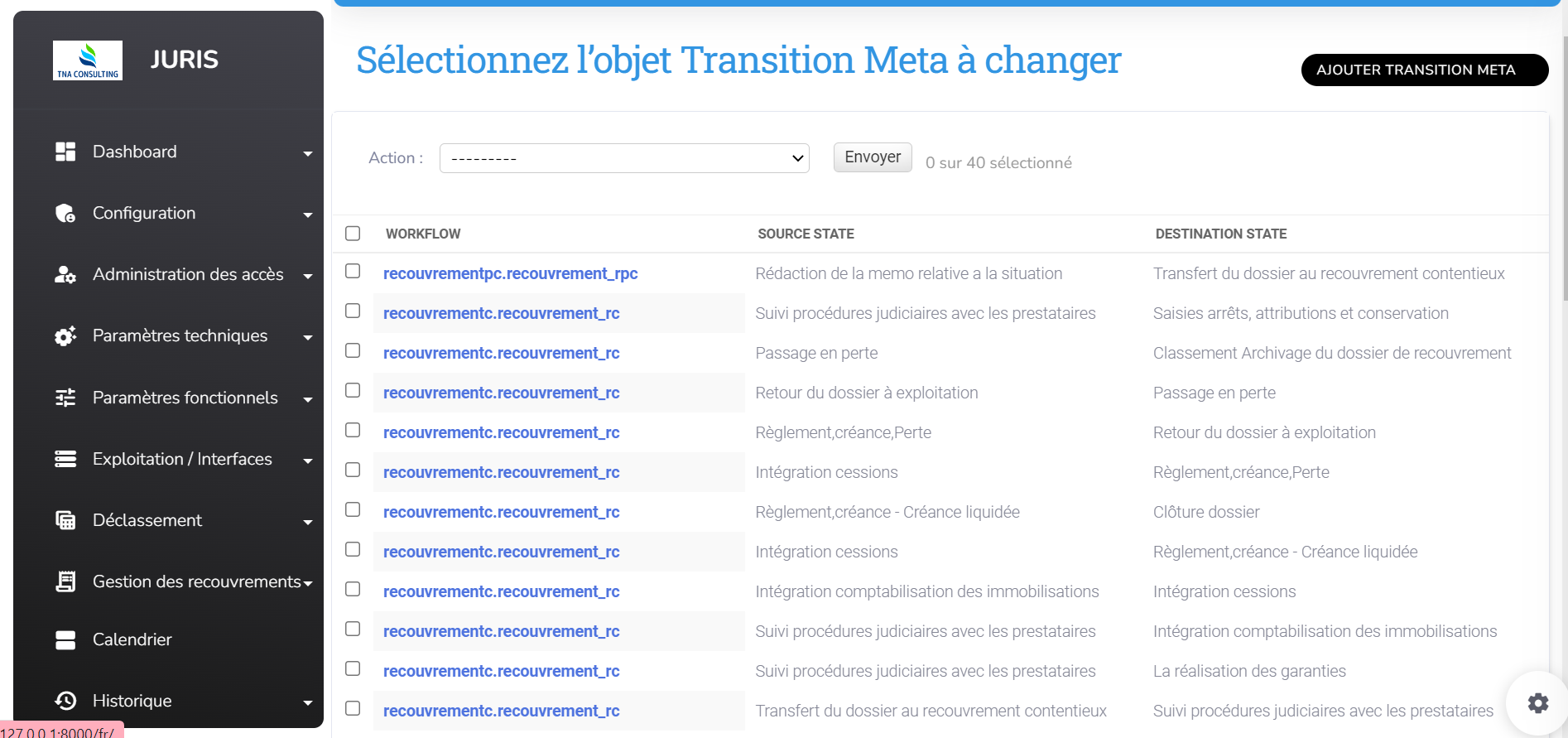The height and width of the screenshot is (738, 1568).
Task: Expand the Exploitation / Interfaces submenu arrow
Action: click(308, 461)
